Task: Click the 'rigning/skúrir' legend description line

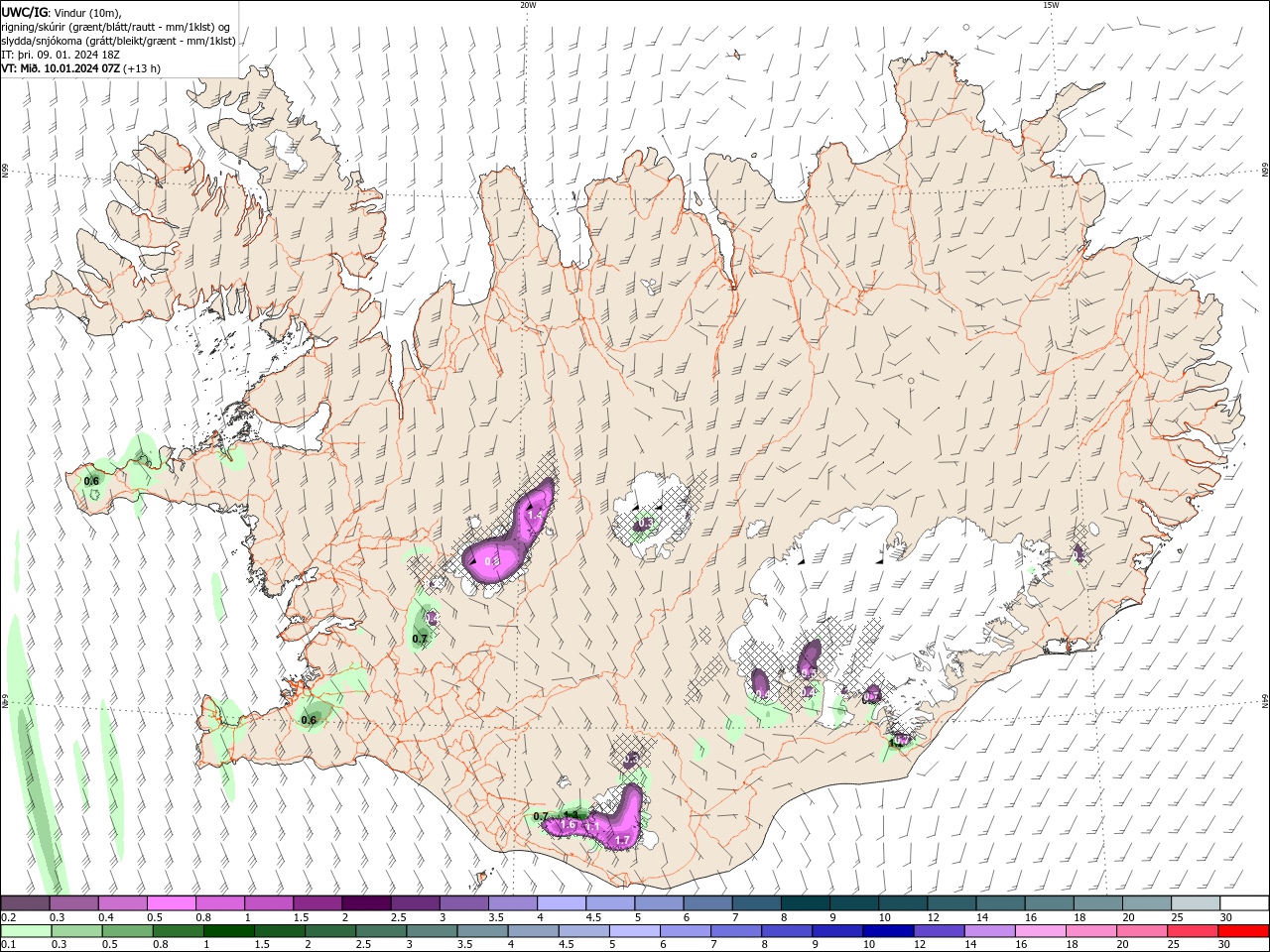Action: [x=116, y=26]
